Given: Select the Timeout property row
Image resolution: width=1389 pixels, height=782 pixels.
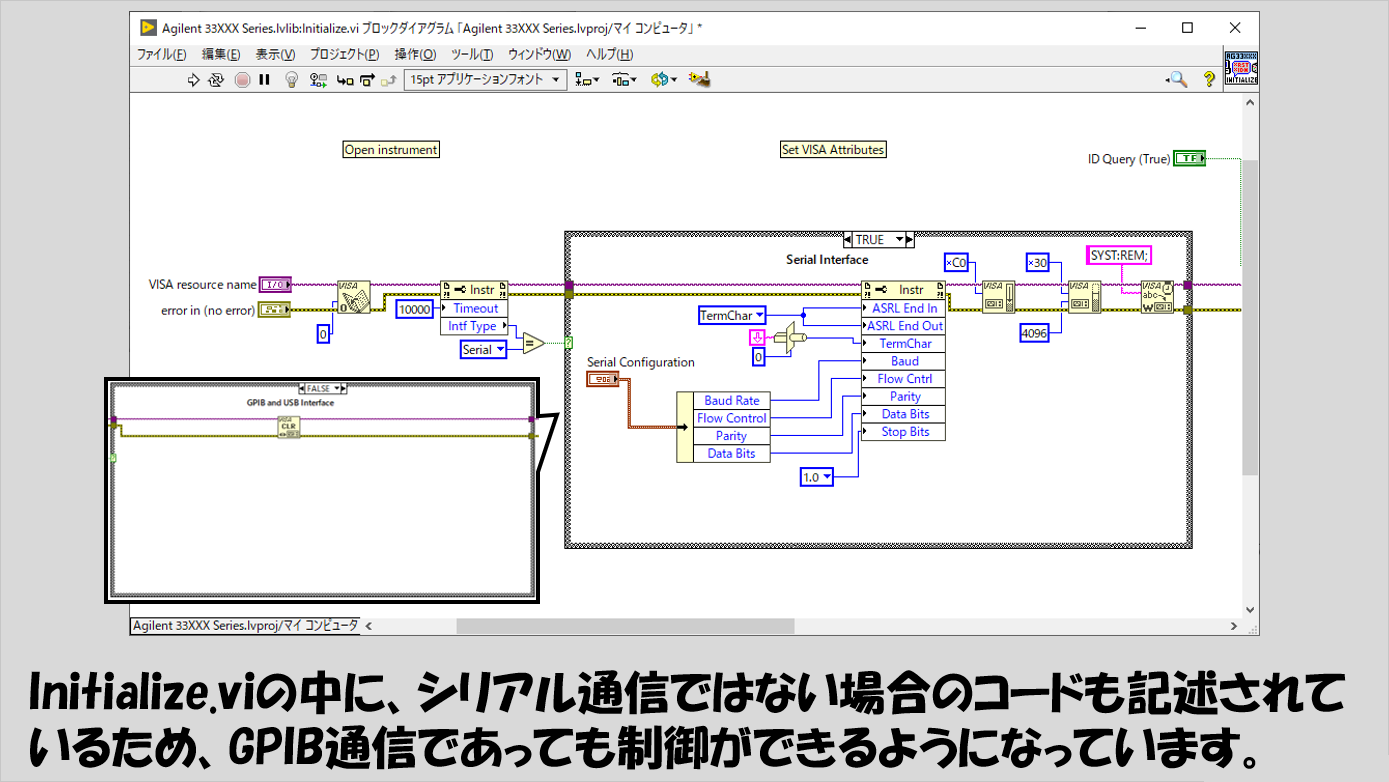Looking at the screenshot, I should pos(475,309).
